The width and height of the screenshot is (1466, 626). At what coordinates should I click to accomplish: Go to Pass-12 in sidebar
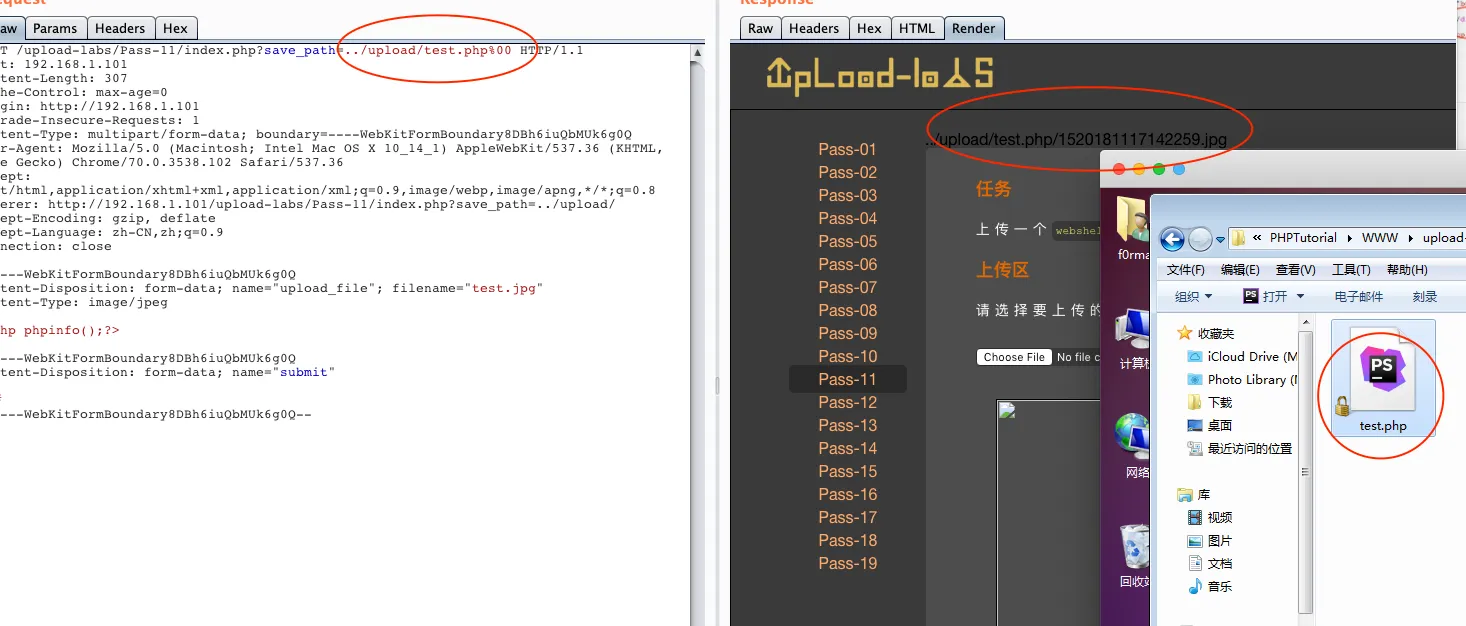coord(847,402)
